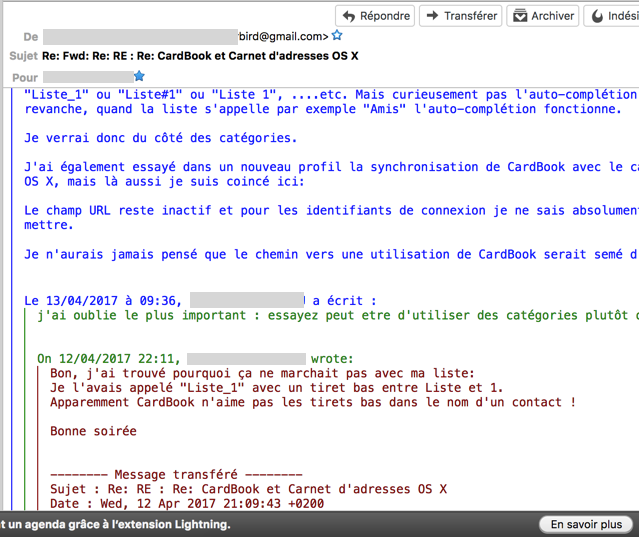Click the line 'Le champ URL reste inactif'
Screen dimensions: 639x537
click(331, 211)
